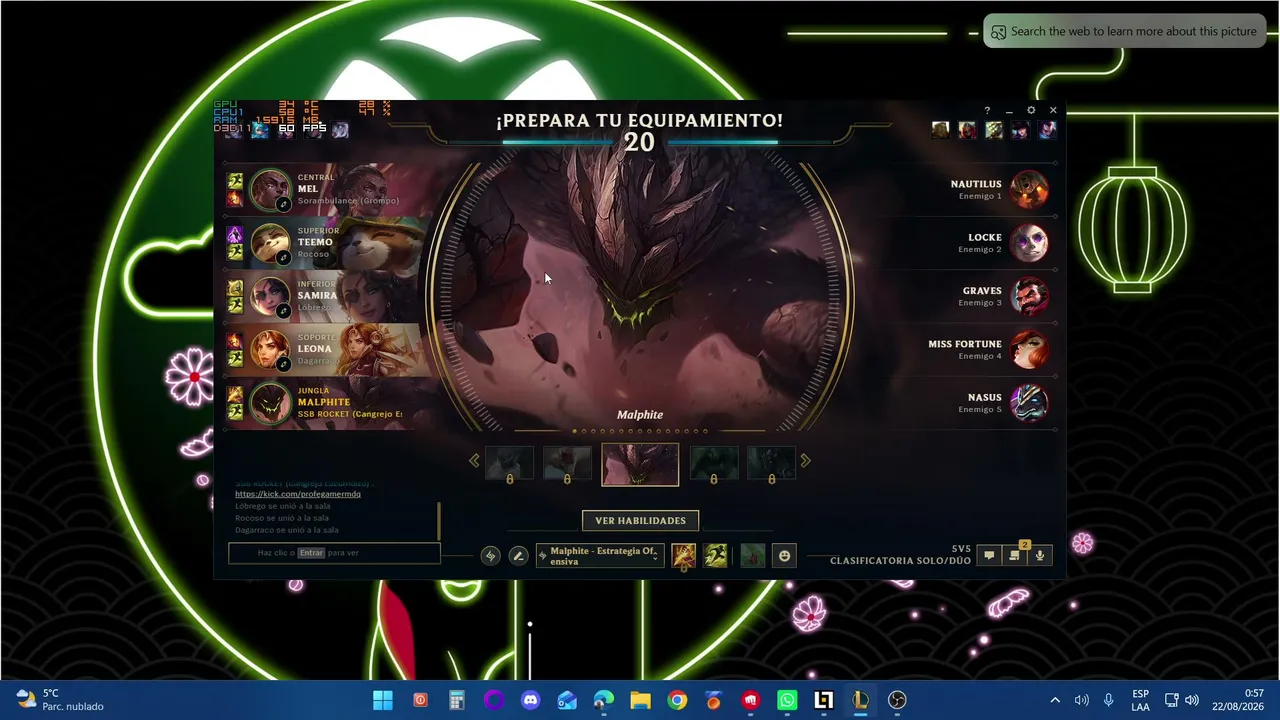Click Teemo's top summoner spell icon

[x=235, y=234]
